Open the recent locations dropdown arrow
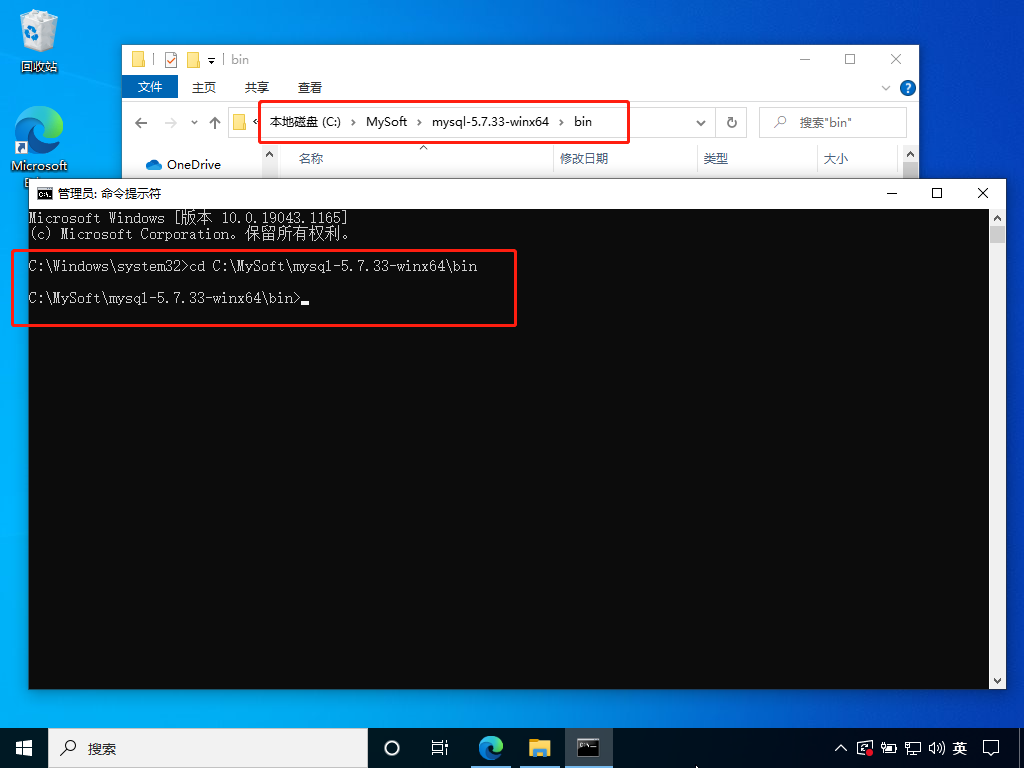Viewport: 1024px width, 768px height. [x=194, y=123]
